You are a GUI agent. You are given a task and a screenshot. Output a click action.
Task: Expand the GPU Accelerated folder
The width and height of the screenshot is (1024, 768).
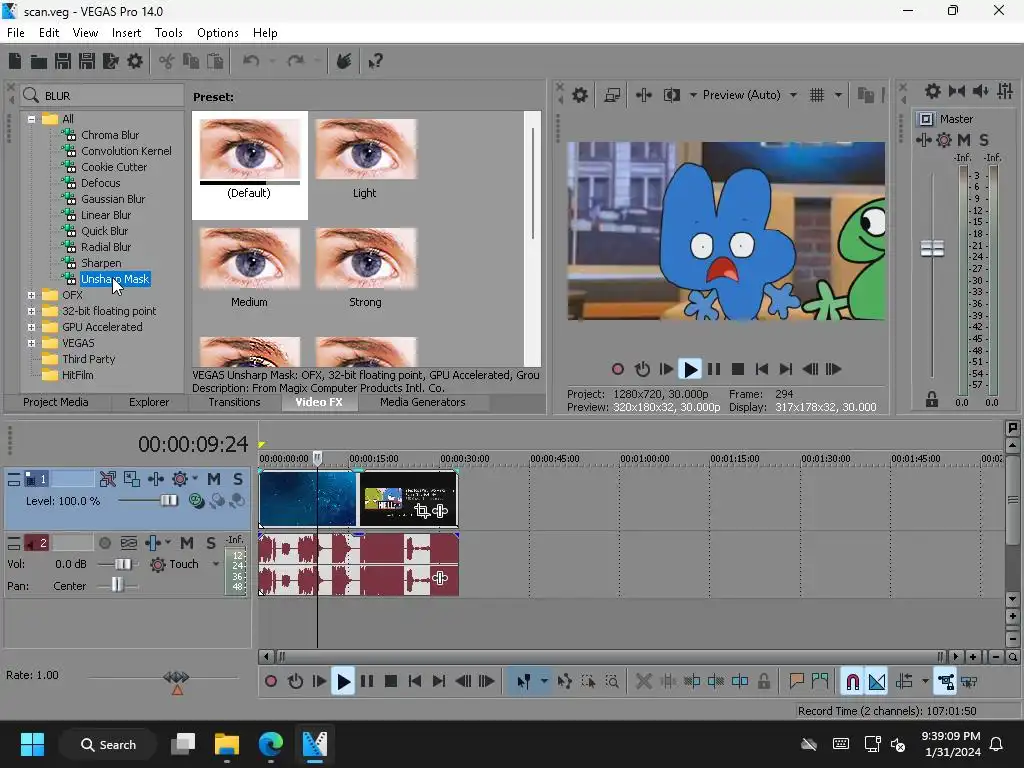(x=31, y=327)
